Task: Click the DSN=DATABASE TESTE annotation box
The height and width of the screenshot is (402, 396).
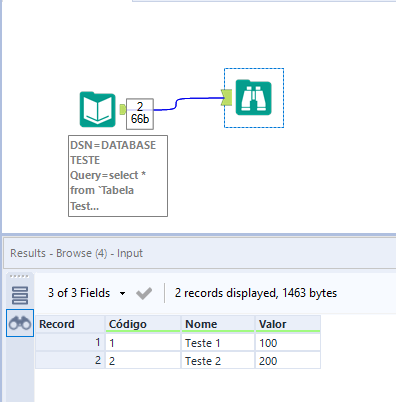Action: pos(118,176)
